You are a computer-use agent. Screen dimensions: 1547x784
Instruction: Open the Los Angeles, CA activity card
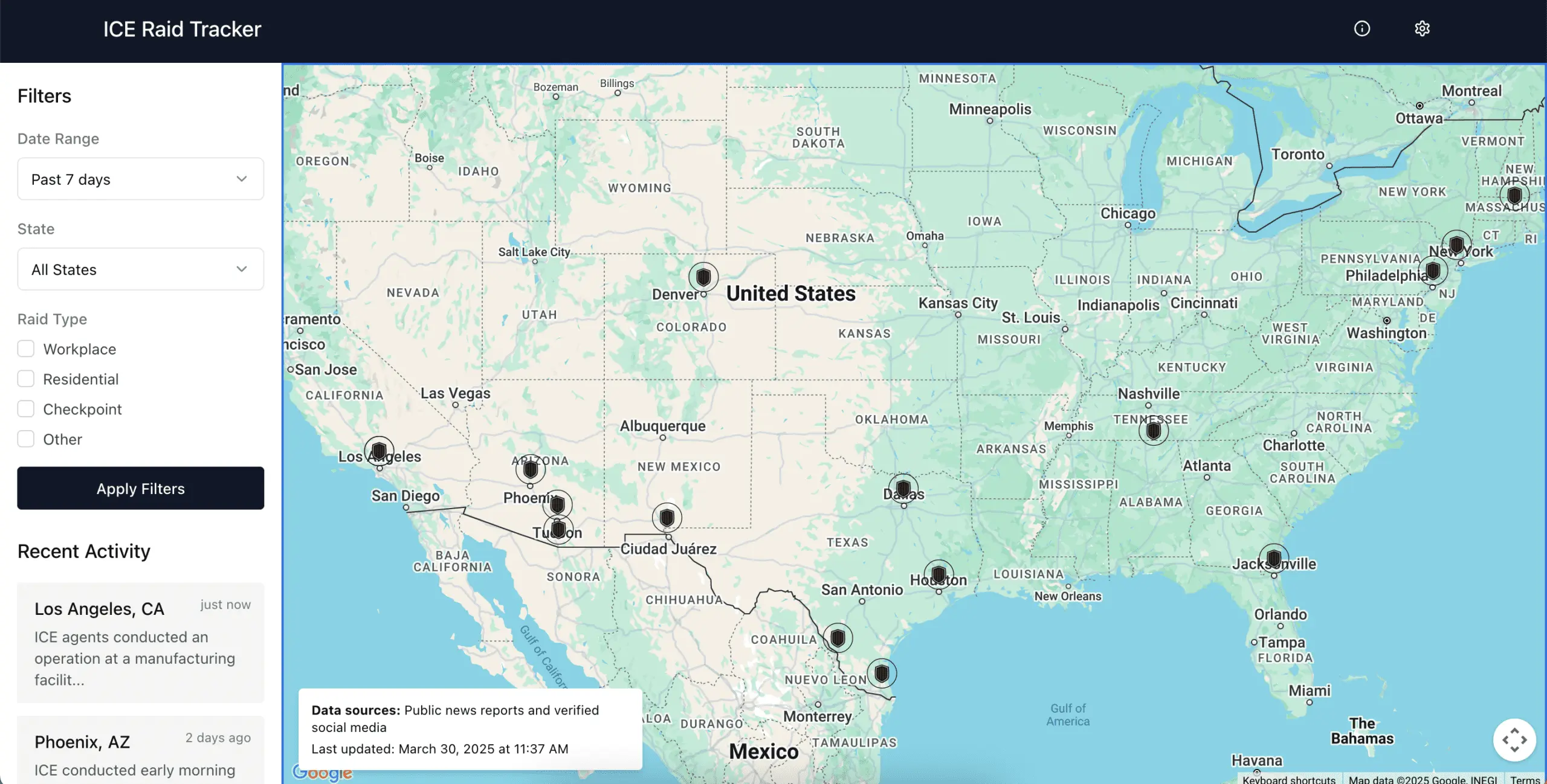pos(141,643)
